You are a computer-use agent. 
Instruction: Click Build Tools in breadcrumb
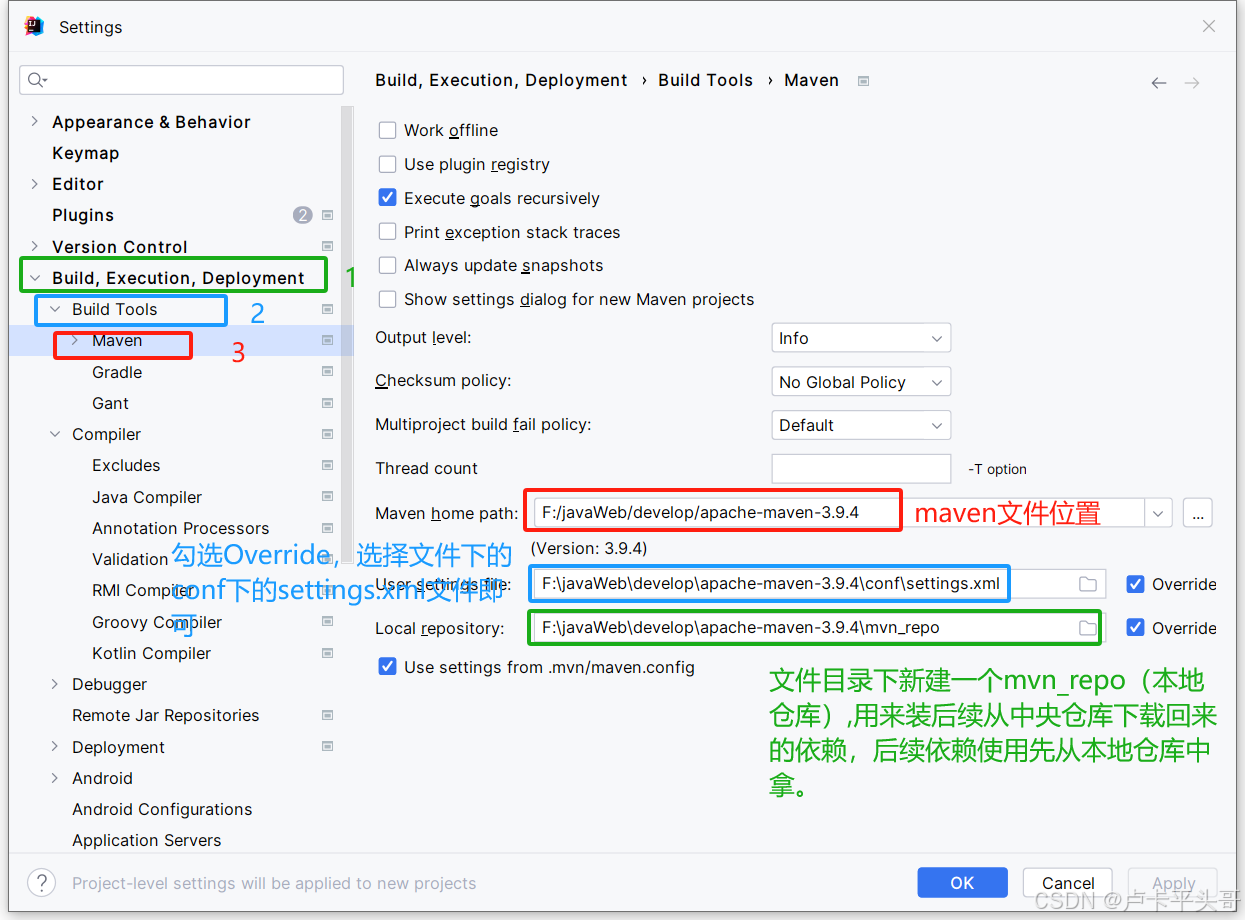click(x=705, y=80)
